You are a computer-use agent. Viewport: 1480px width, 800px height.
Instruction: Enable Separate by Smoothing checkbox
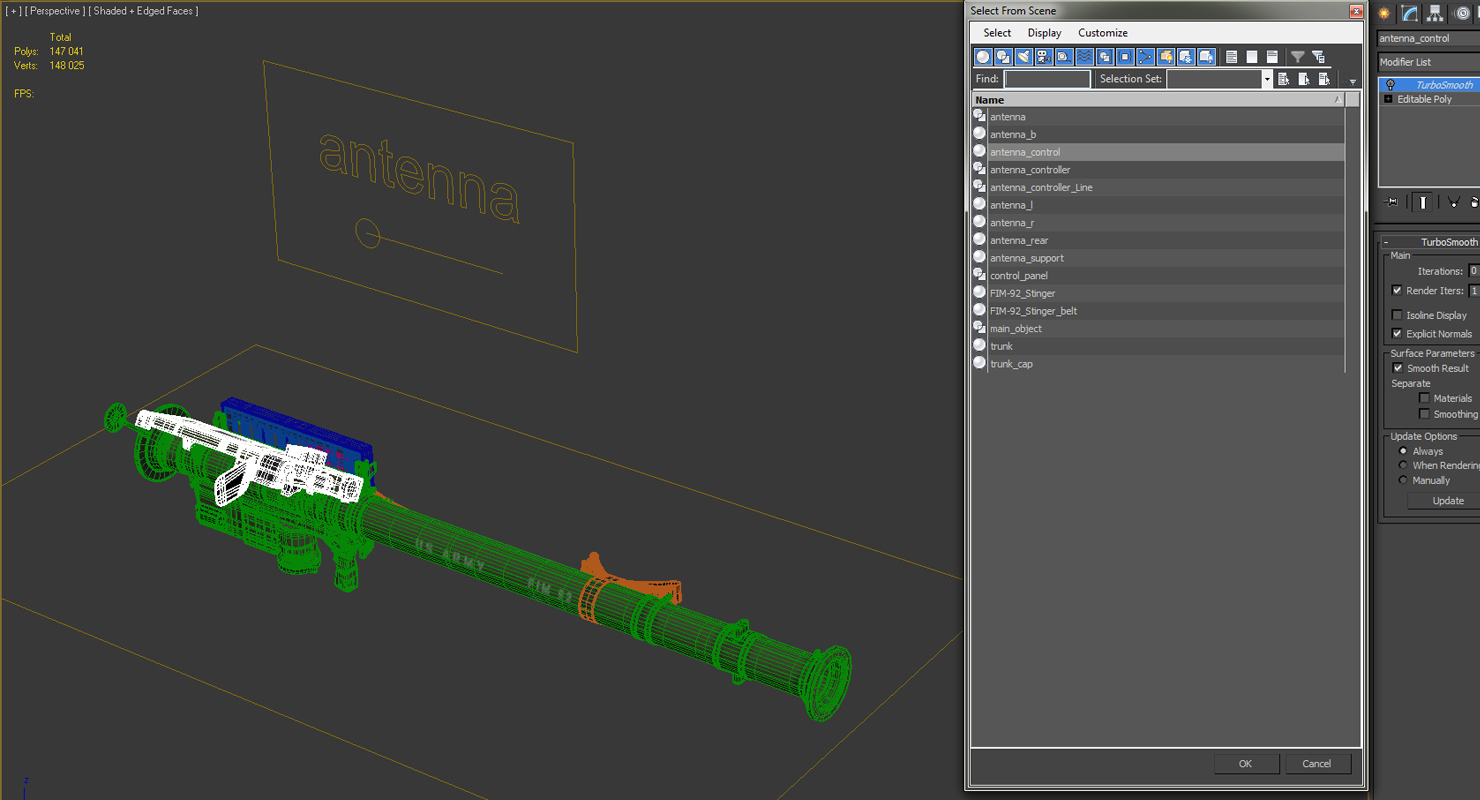(1424, 414)
